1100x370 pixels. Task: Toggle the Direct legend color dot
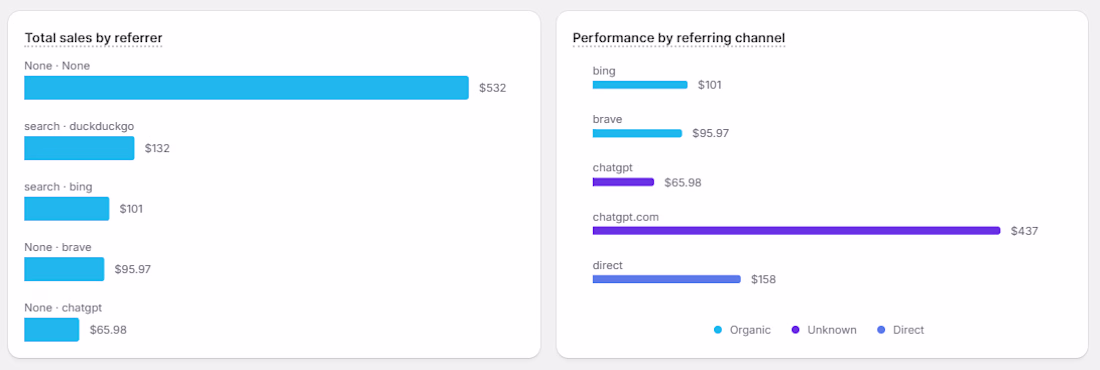[880, 330]
